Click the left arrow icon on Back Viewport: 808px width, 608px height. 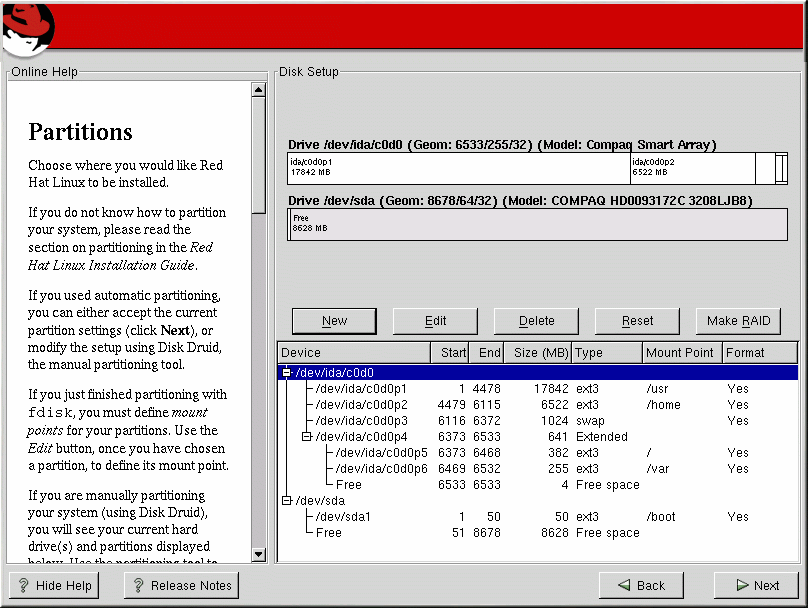(x=624, y=585)
